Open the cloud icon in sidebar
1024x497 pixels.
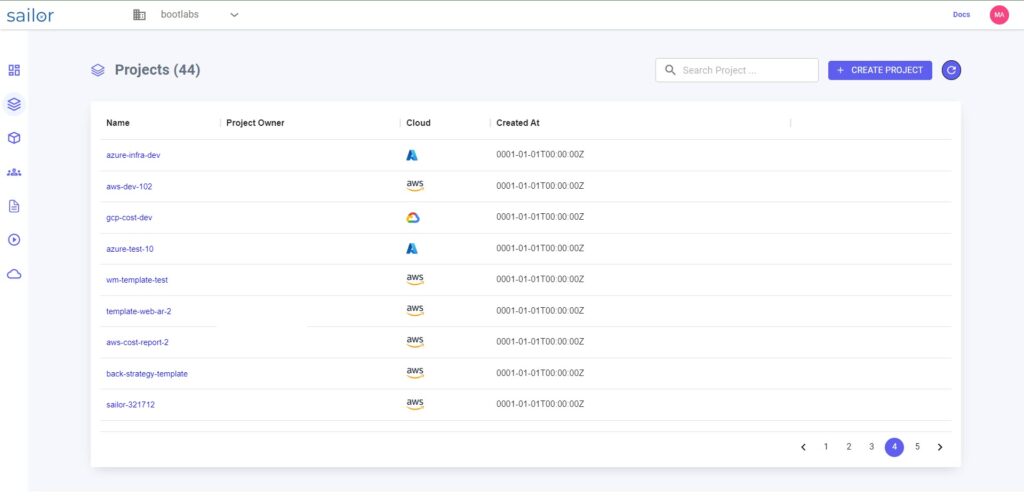point(14,274)
